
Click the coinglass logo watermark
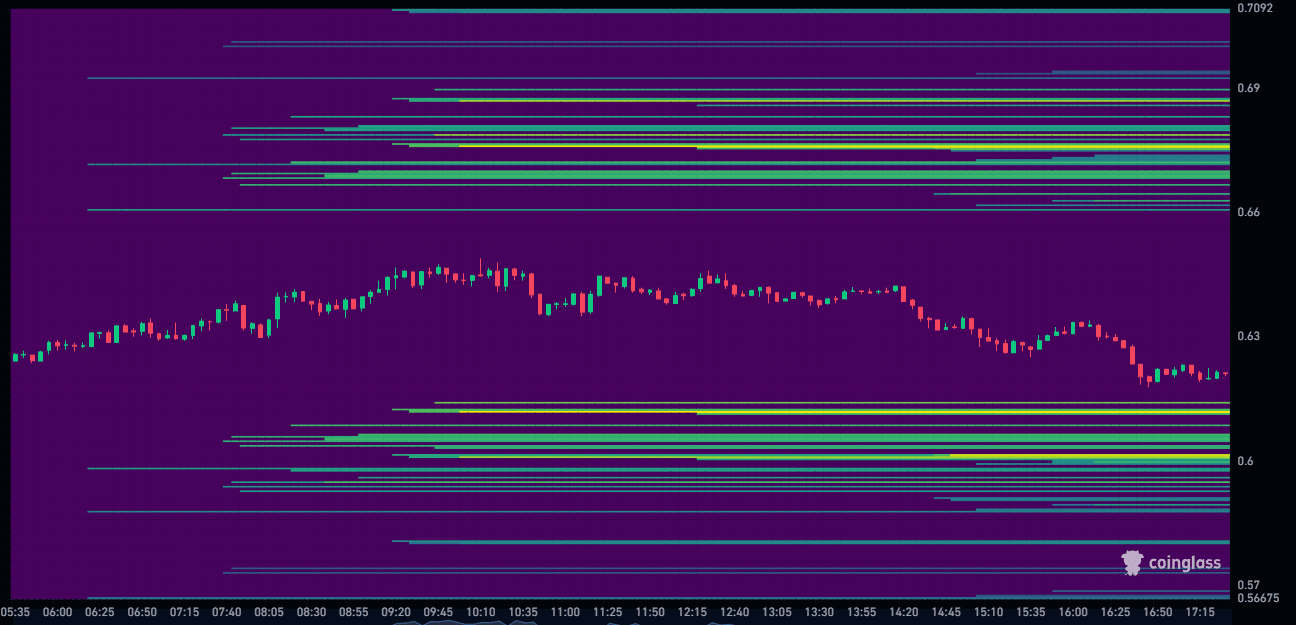pos(1171,563)
